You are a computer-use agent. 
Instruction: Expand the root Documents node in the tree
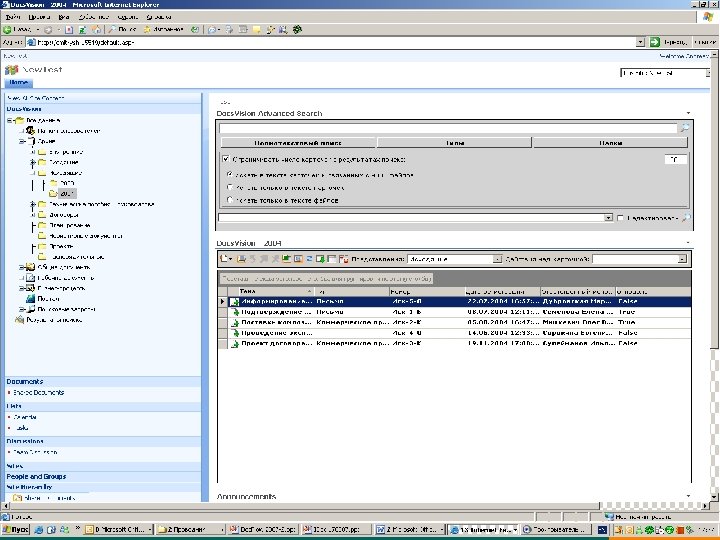point(9,120)
